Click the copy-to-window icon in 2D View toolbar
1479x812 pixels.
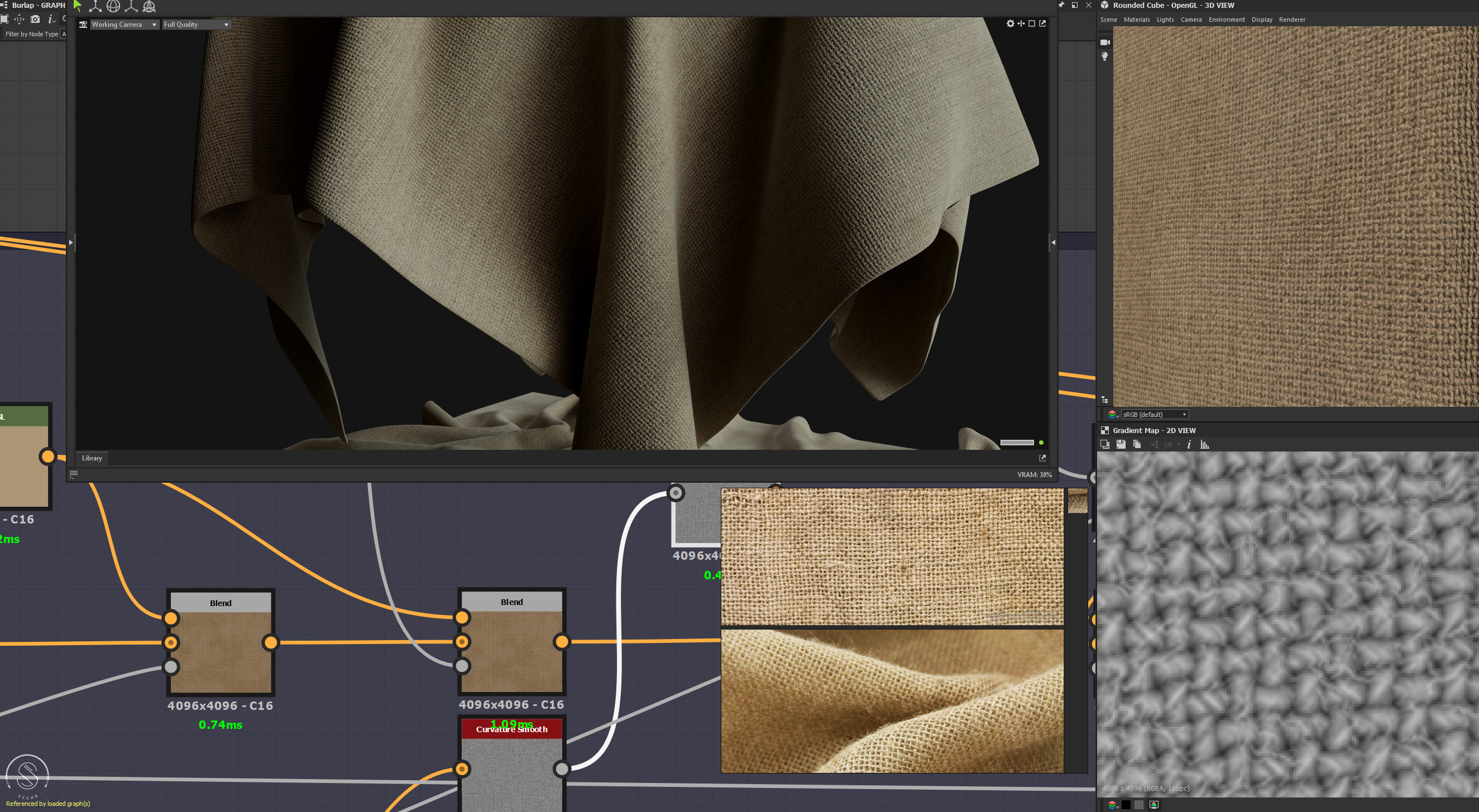(1105, 444)
